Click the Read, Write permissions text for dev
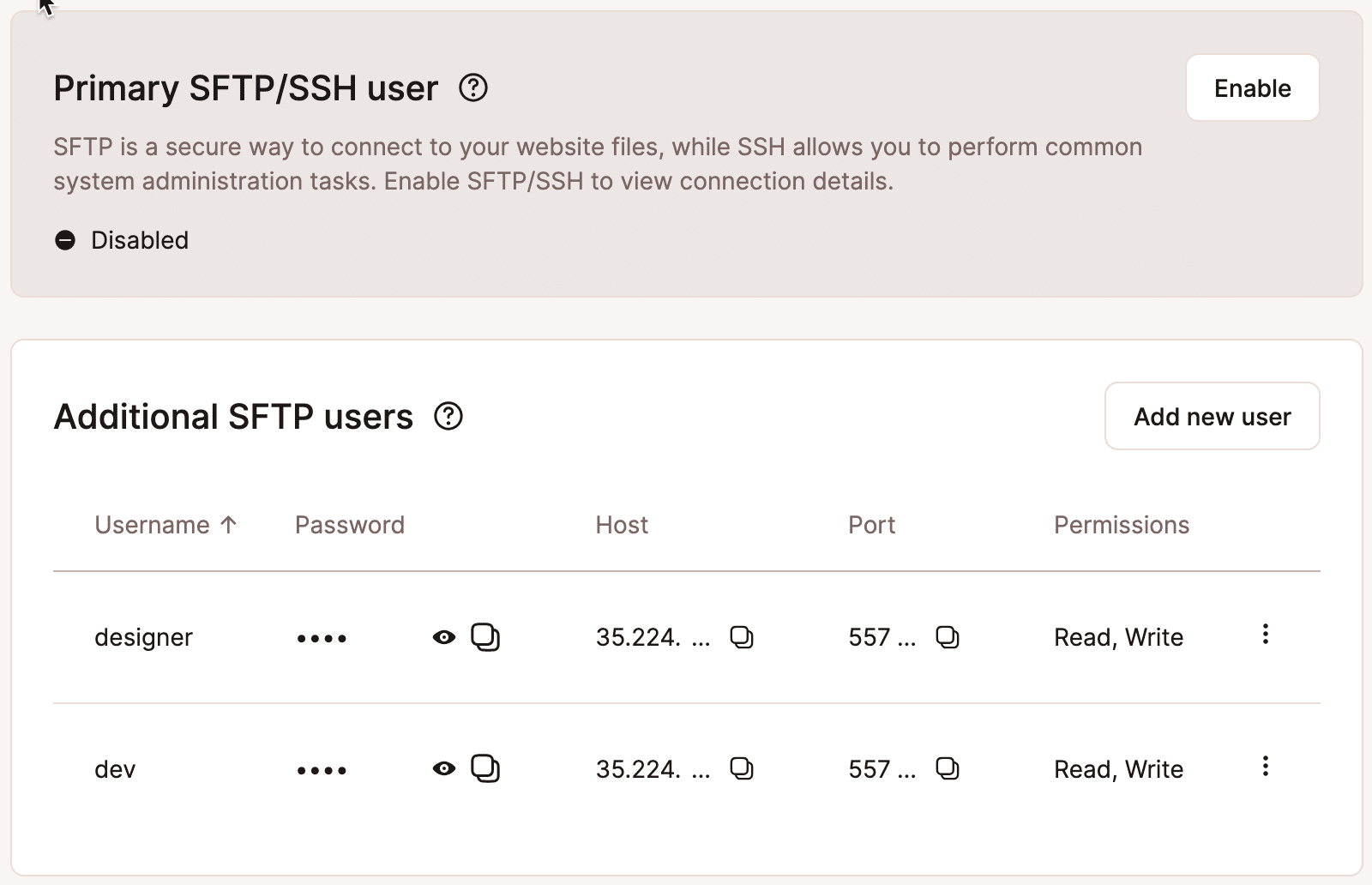Image resolution: width=1372 pixels, height=885 pixels. 1117,769
